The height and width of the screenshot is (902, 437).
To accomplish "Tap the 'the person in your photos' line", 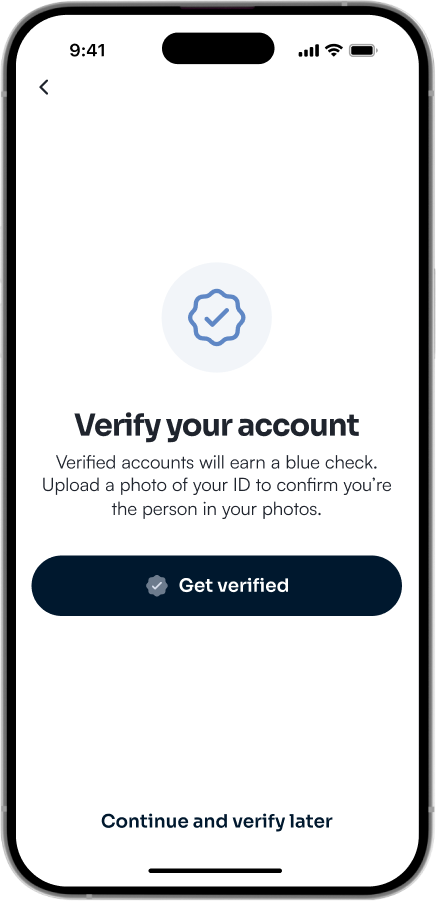I will click(x=217, y=509).
